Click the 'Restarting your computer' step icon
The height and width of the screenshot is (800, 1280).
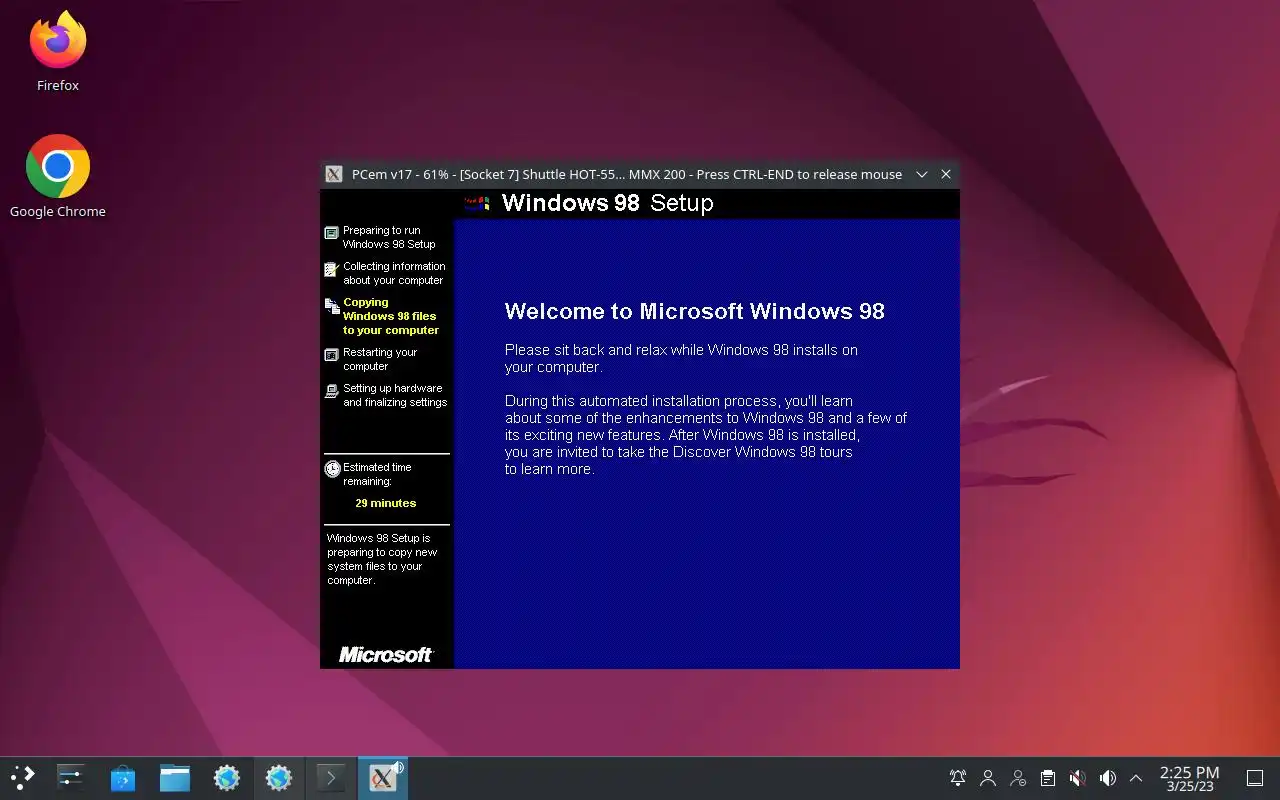pos(332,355)
